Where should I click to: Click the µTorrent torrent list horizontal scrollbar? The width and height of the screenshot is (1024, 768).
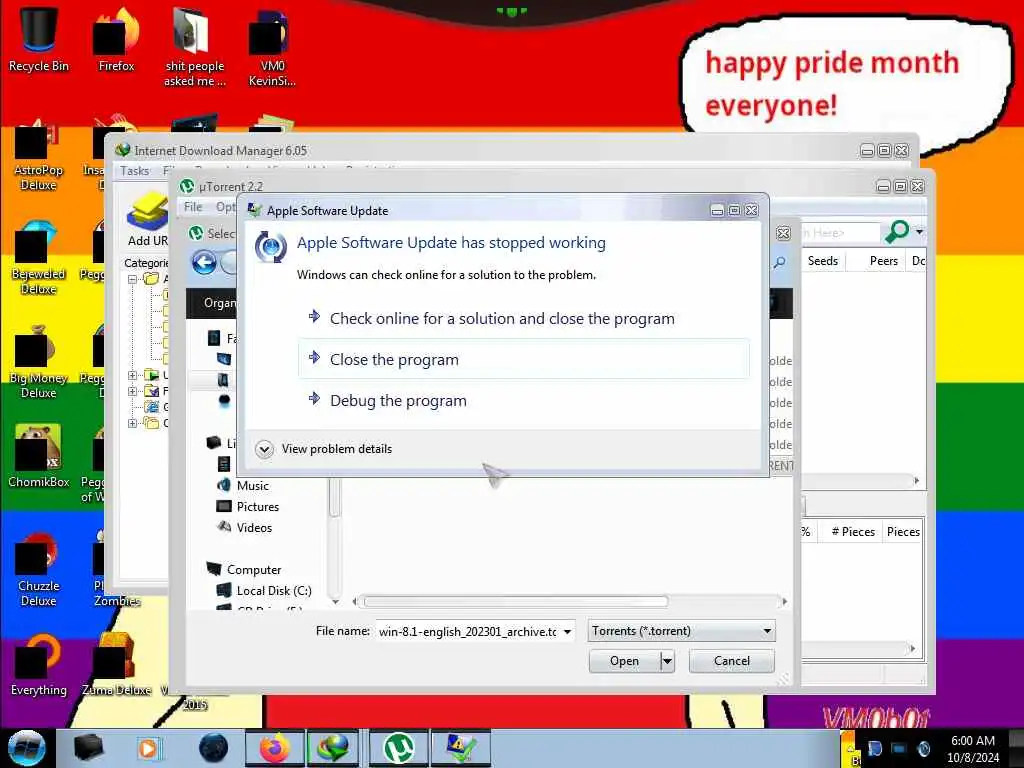pos(861,481)
